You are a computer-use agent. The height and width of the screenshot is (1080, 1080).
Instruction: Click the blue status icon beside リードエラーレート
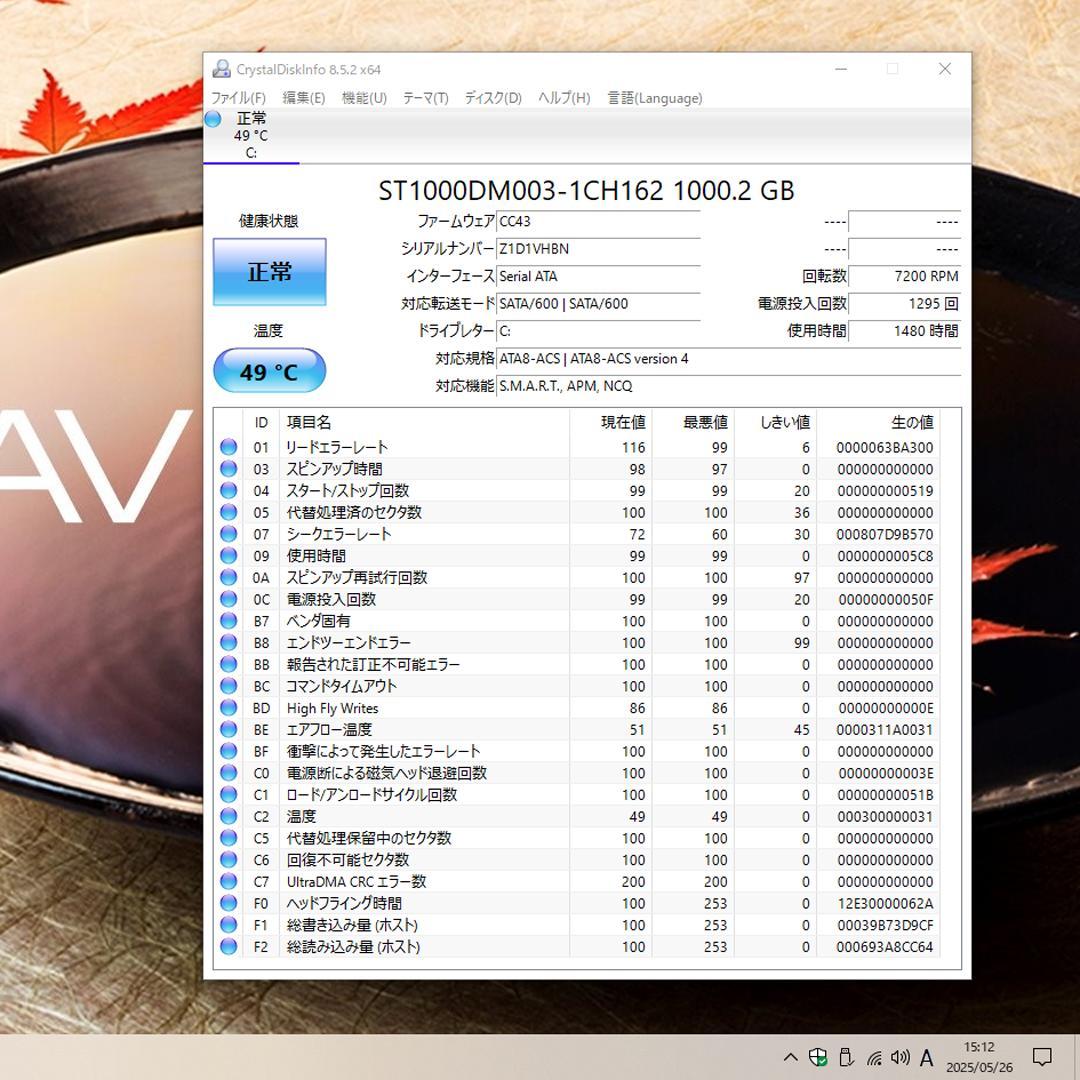228,447
